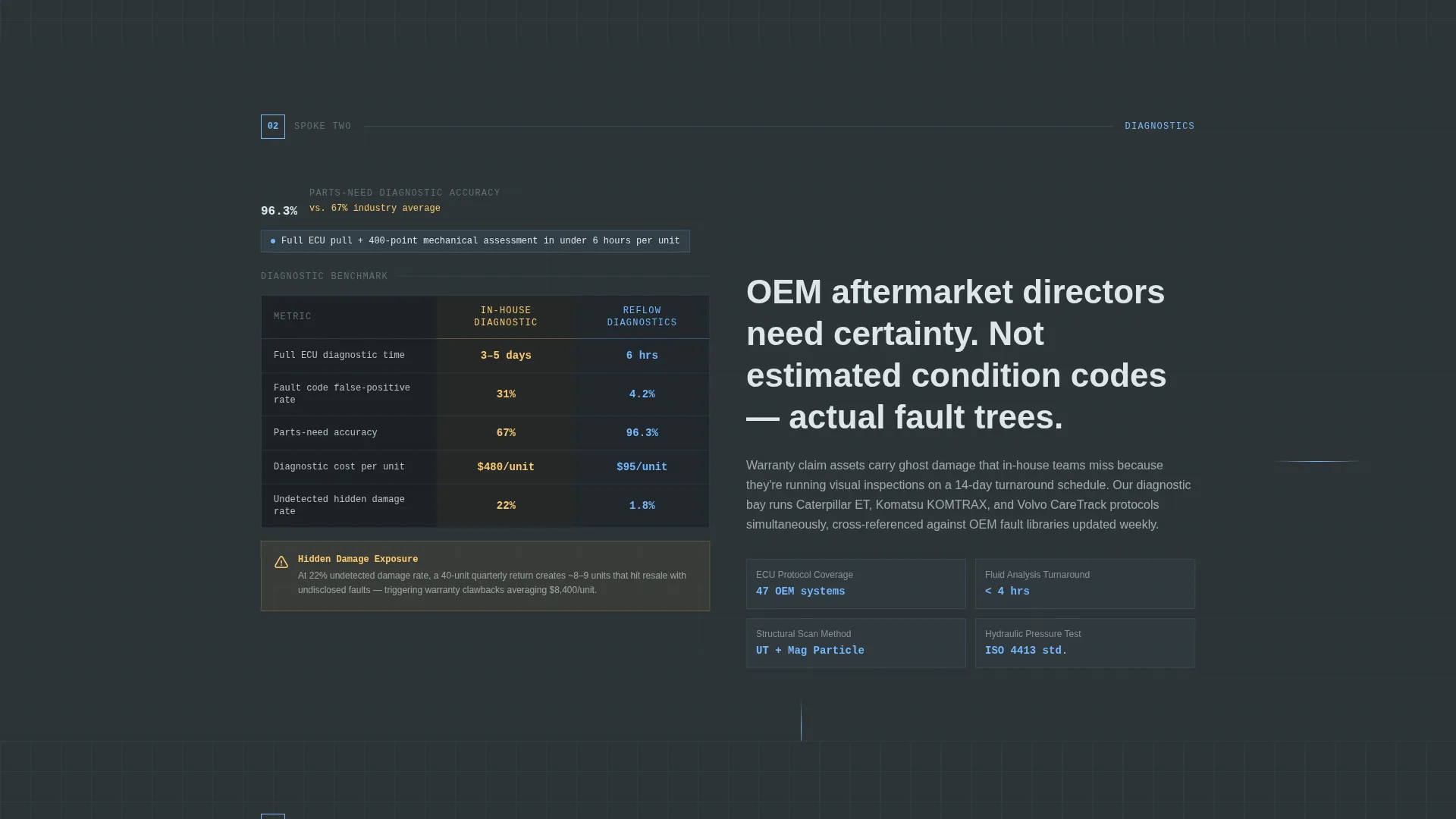Click the 31% table cell
The width and height of the screenshot is (1456, 819).
[506, 394]
